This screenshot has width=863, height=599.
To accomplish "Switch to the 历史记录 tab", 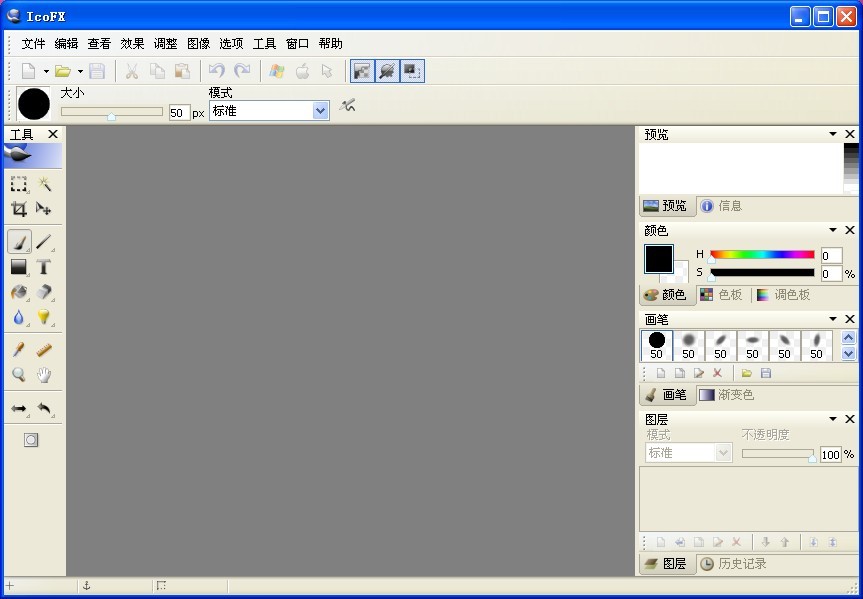I will point(734,564).
